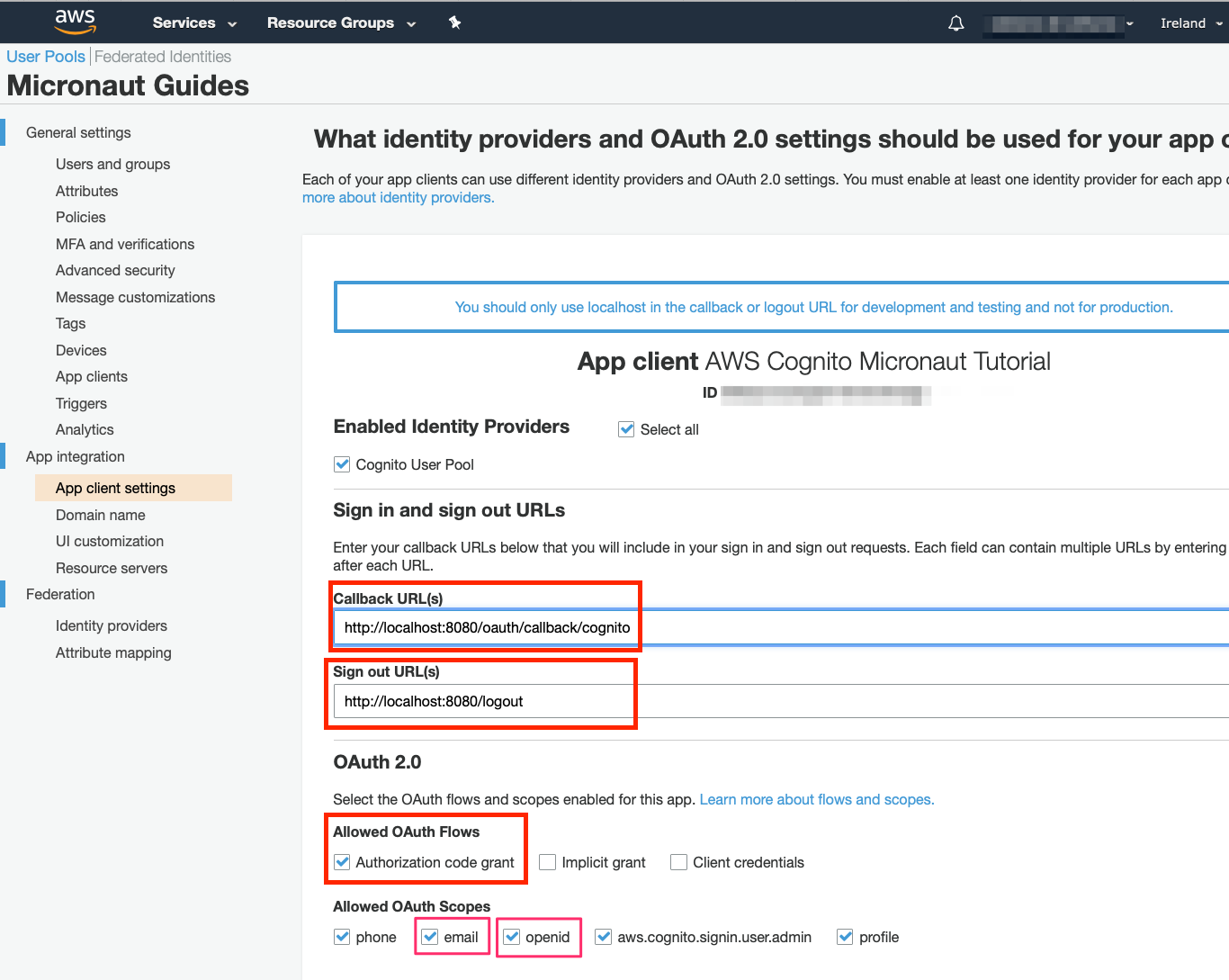1229x980 pixels.
Task: Open the blurred account name dropdown
Action: coord(1058,24)
